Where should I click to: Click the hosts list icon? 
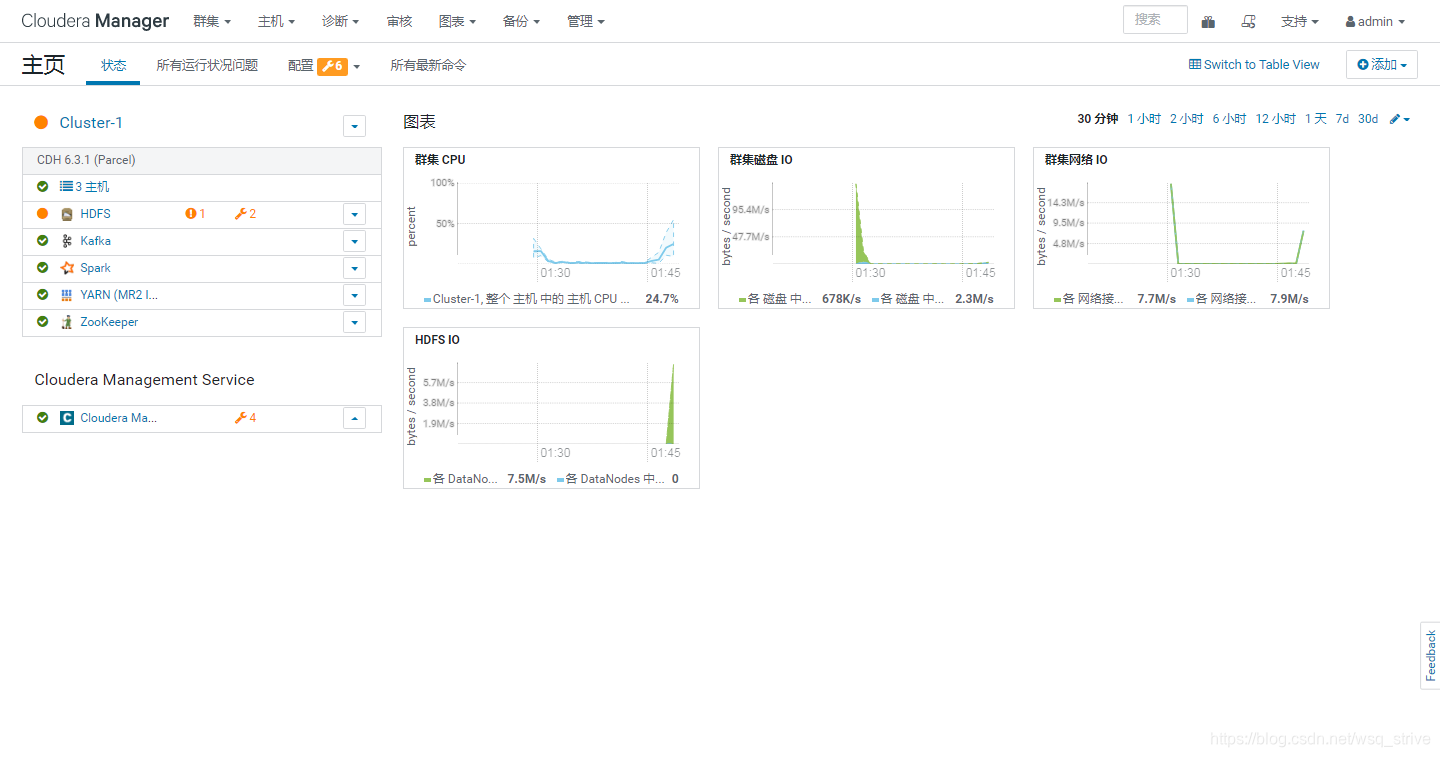[x=66, y=187]
